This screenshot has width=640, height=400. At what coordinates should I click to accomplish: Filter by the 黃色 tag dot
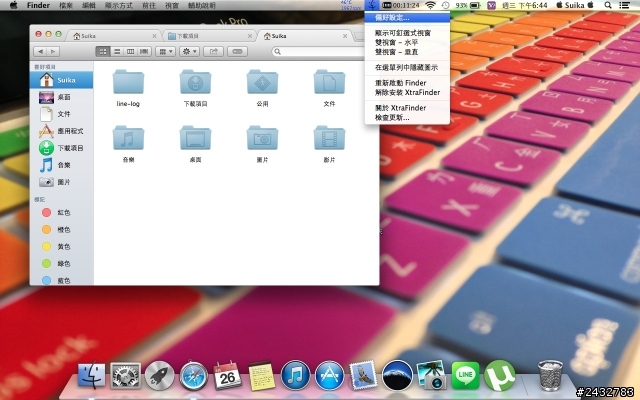click(x=47, y=247)
